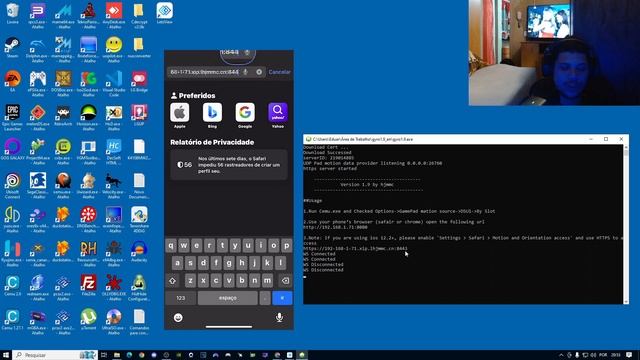
Task: Tap the q key on the keyboard
Action: 171,246
